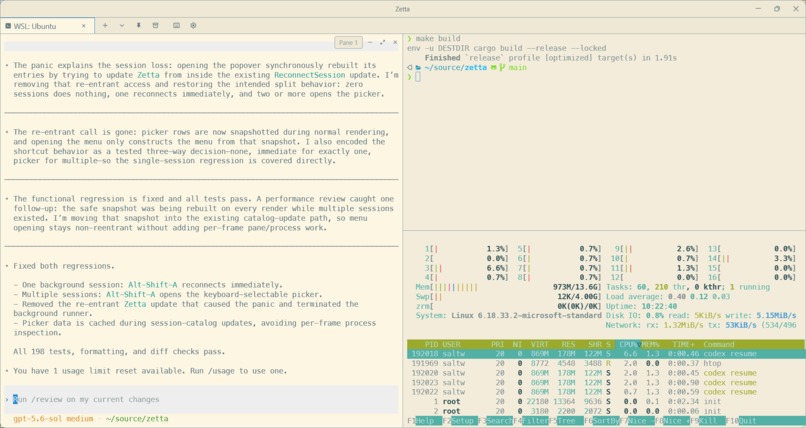Screen dimensions: 806x428
Task: Click the 'main' git branch label in the prompt
Action: coord(518,67)
